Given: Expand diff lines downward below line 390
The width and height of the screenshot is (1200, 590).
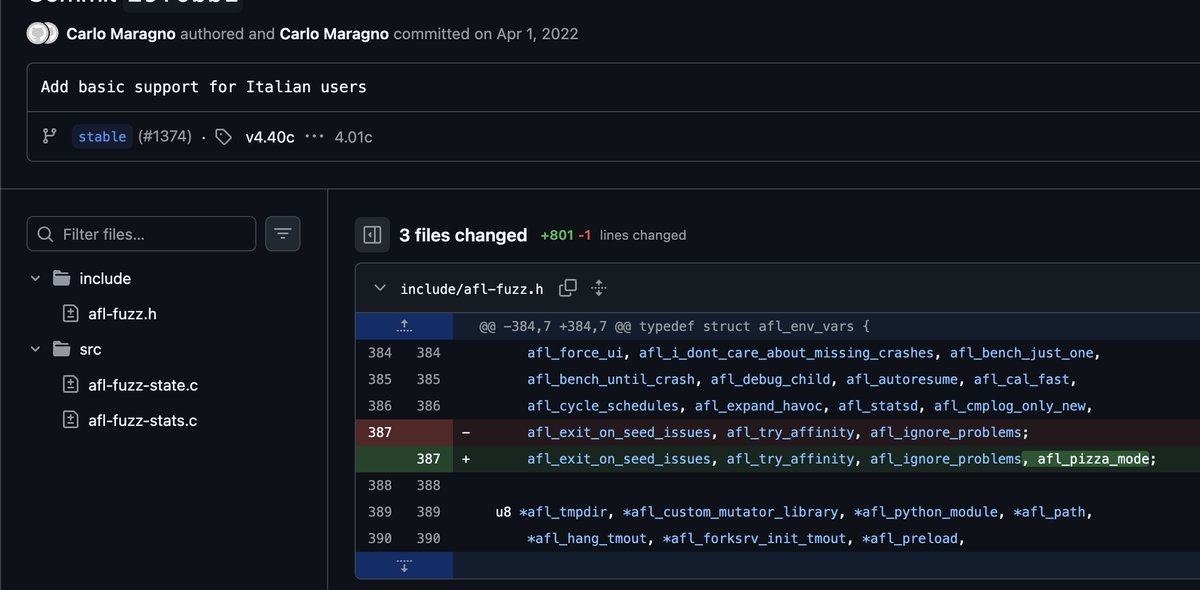Looking at the screenshot, I should point(404,567).
